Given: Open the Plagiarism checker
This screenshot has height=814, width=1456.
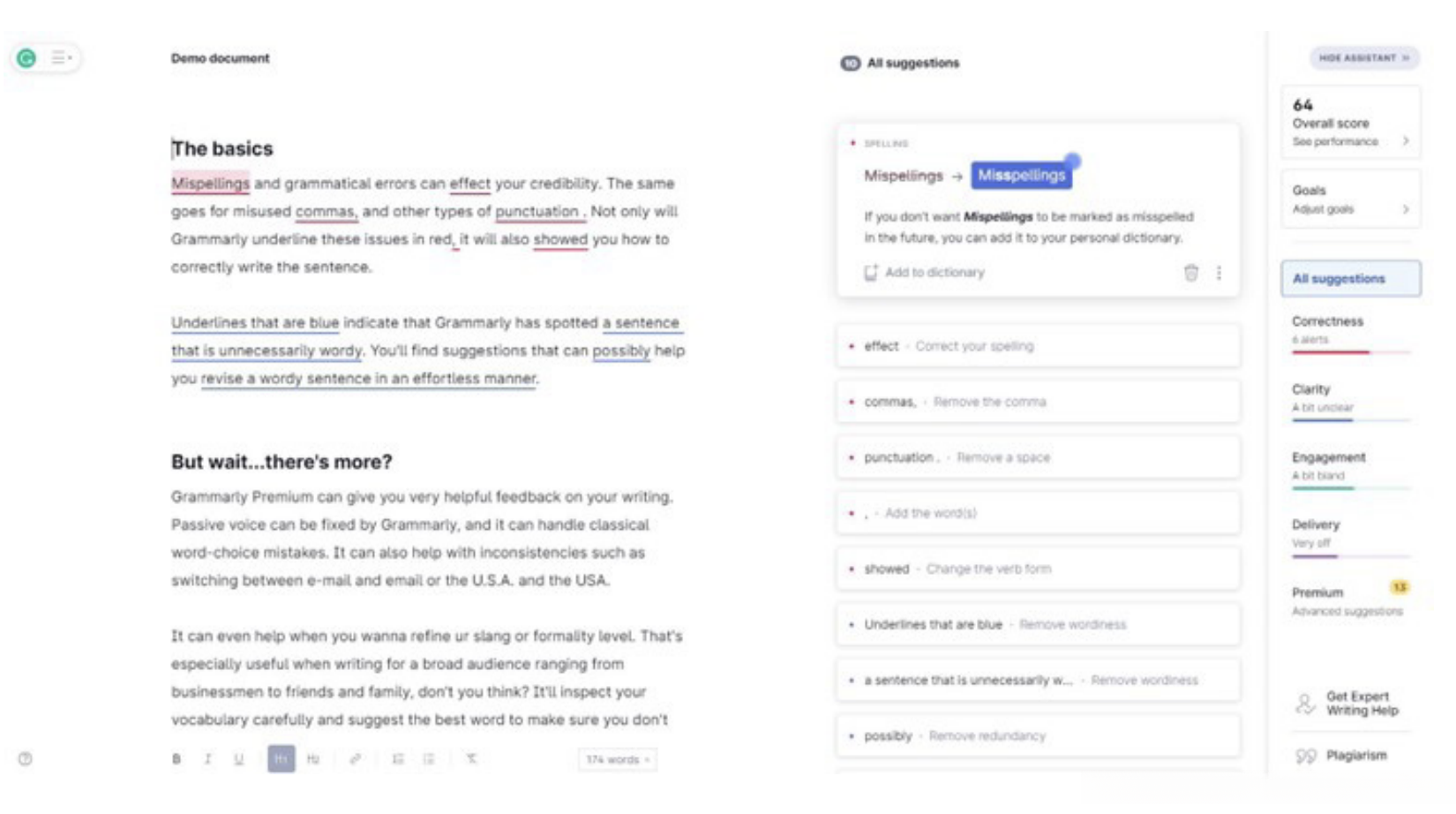Looking at the screenshot, I should (1355, 756).
